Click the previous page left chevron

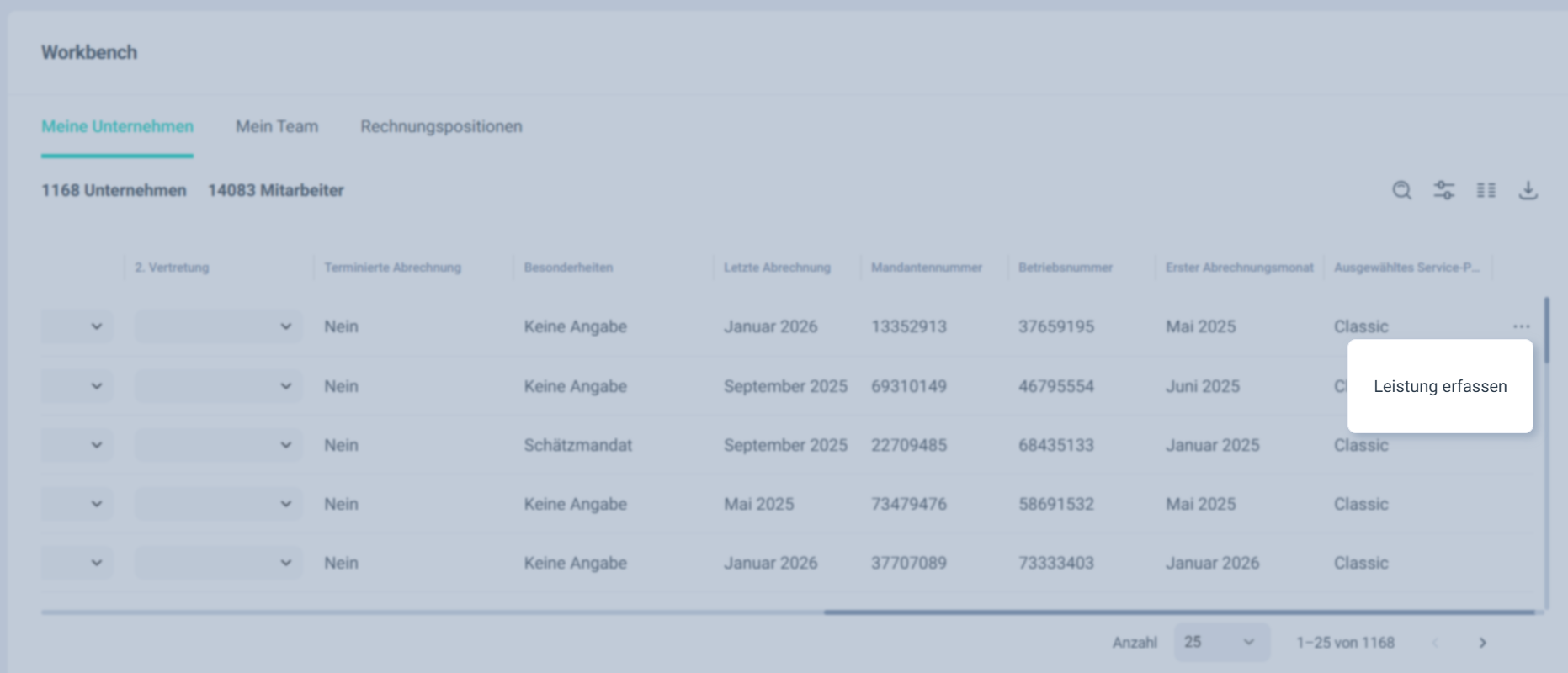[x=1435, y=643]
